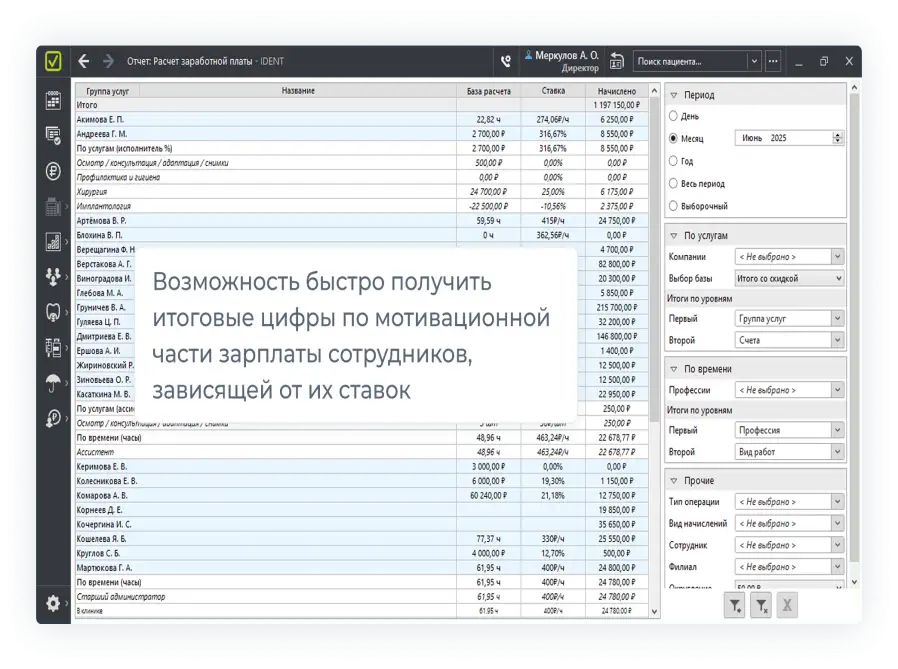The height and width of the screenshot is (669, 898).
Task: Select the Год period radio button
Action: [x=673, y=161]
